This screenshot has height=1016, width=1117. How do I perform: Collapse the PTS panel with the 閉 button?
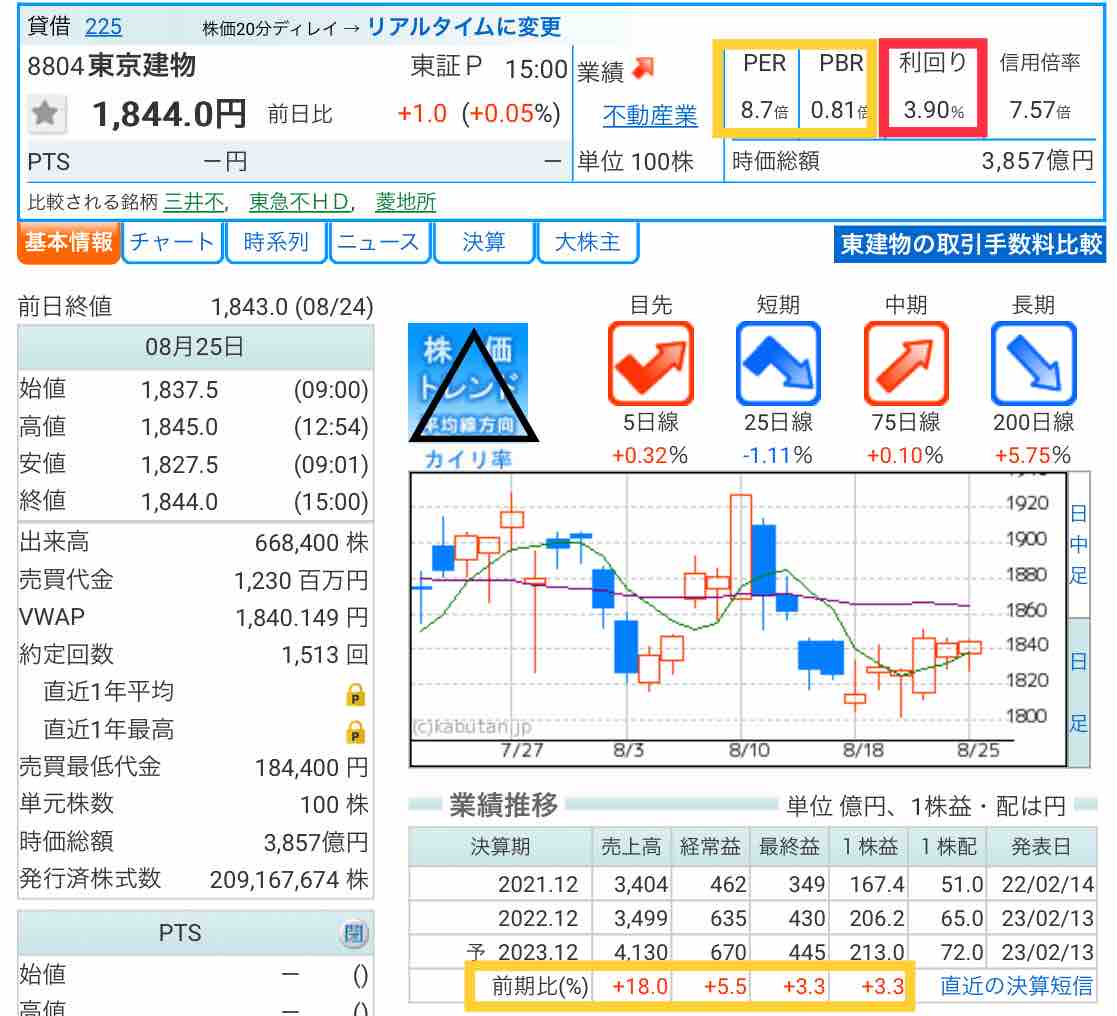coord(354,933)
